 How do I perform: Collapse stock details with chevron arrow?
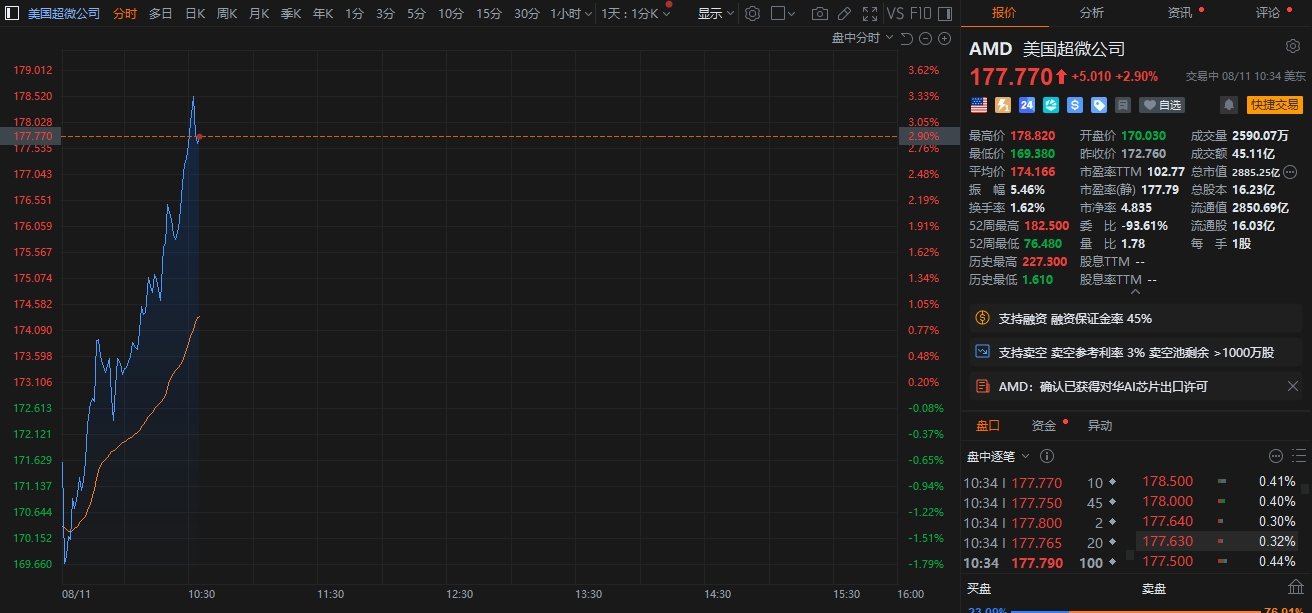click(x=1134, y=292)
